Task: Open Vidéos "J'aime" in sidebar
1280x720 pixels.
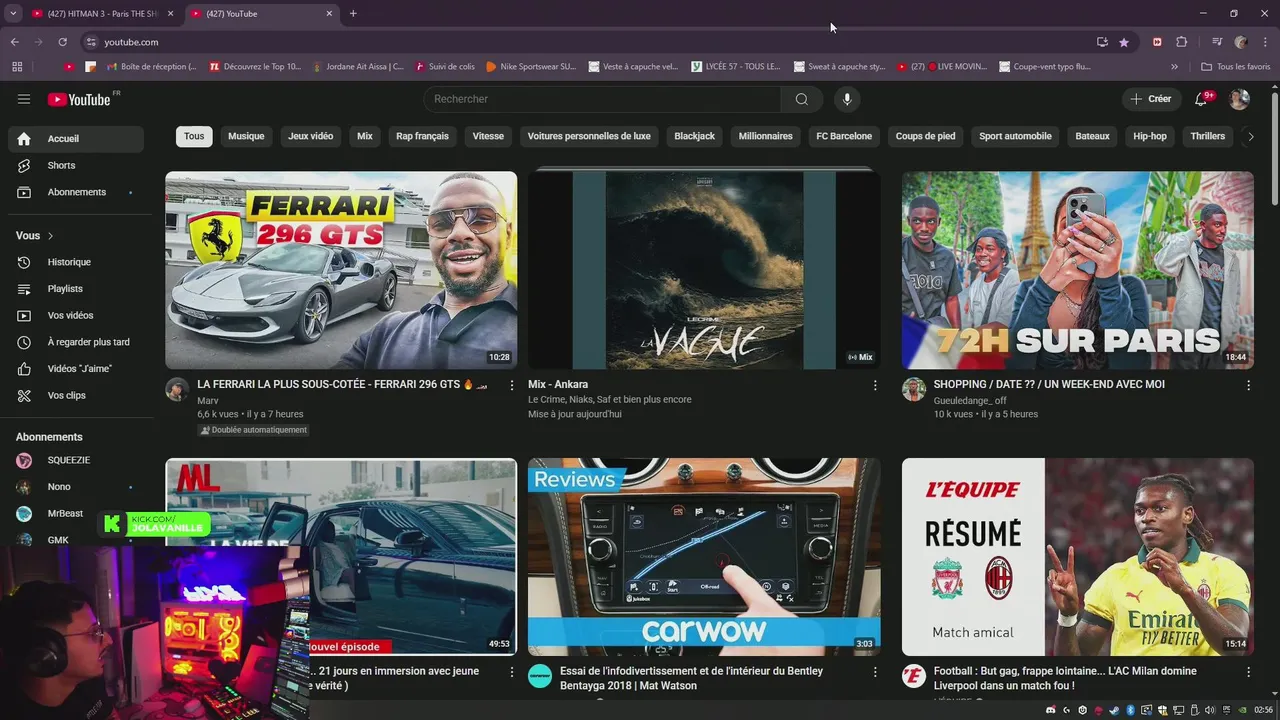Action: tap(76, 369)
